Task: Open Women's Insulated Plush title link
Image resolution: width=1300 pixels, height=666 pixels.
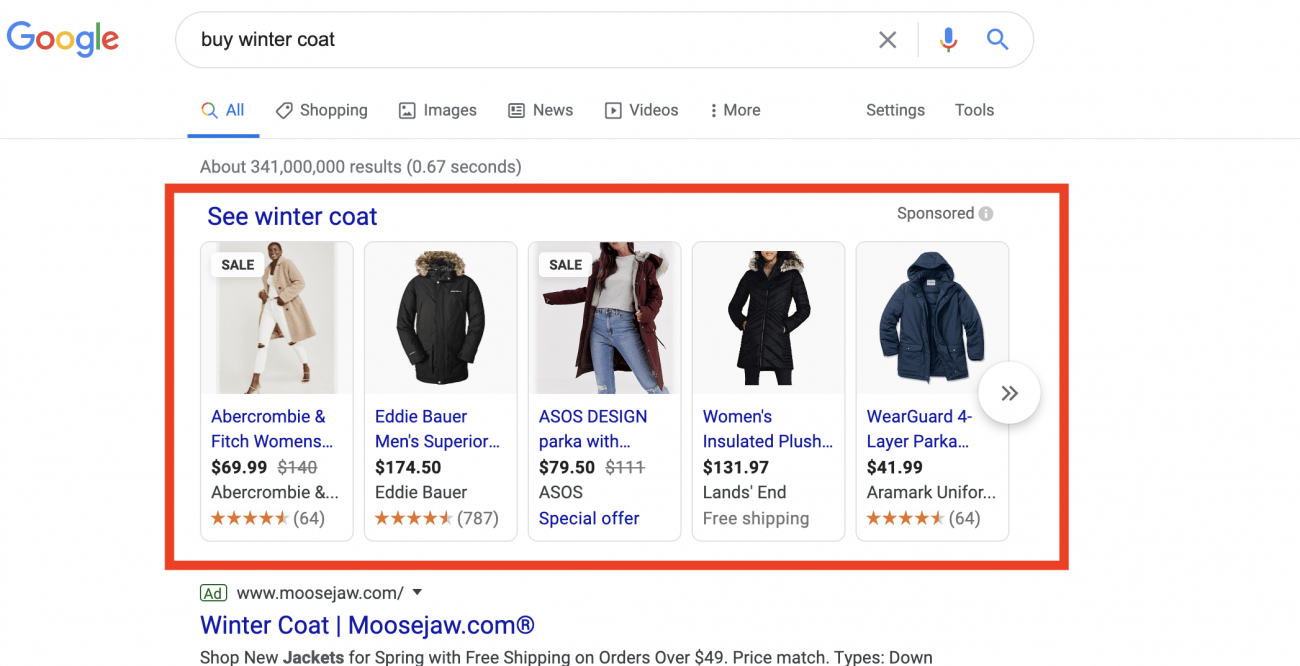Action: click(x=768, y=429)
